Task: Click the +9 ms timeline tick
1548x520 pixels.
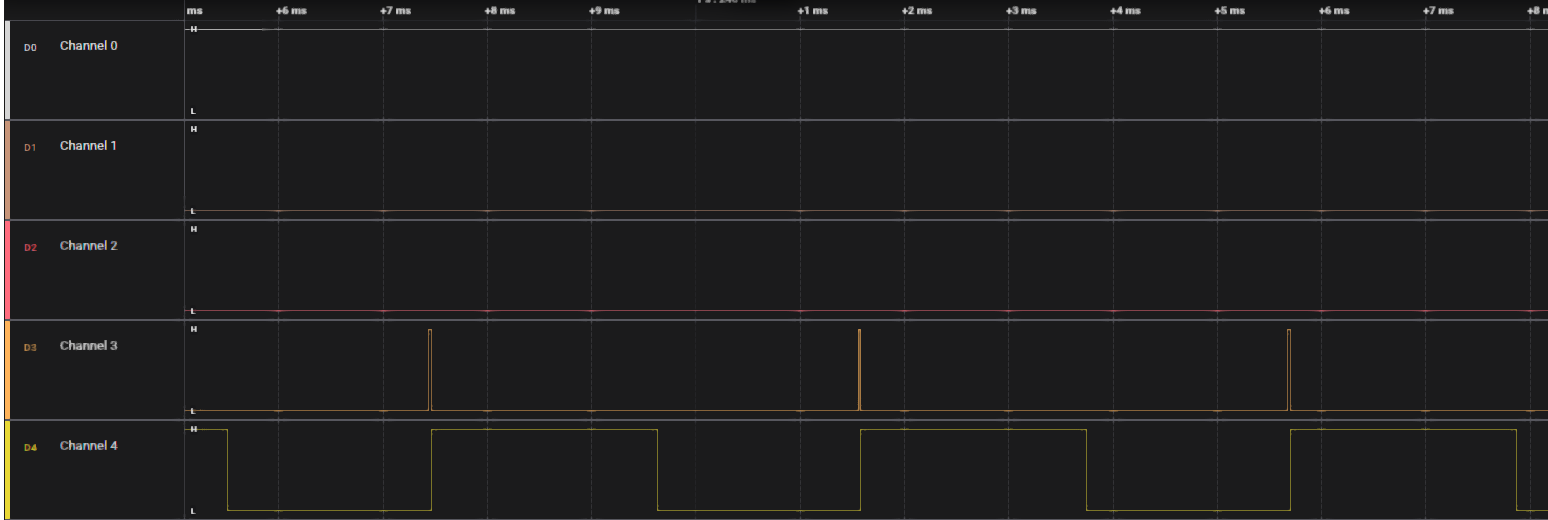Action: coord(603,11)
